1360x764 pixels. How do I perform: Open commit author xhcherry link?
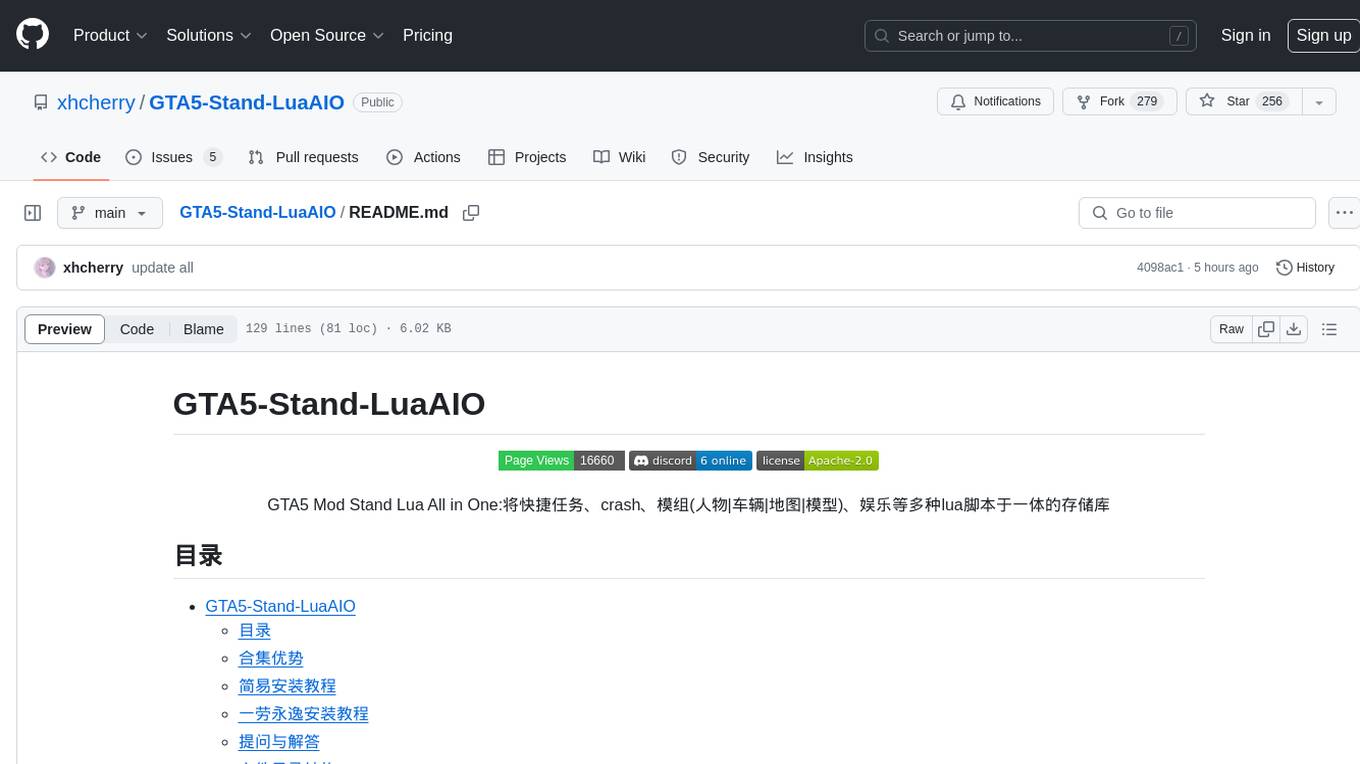tap(93, 268)
